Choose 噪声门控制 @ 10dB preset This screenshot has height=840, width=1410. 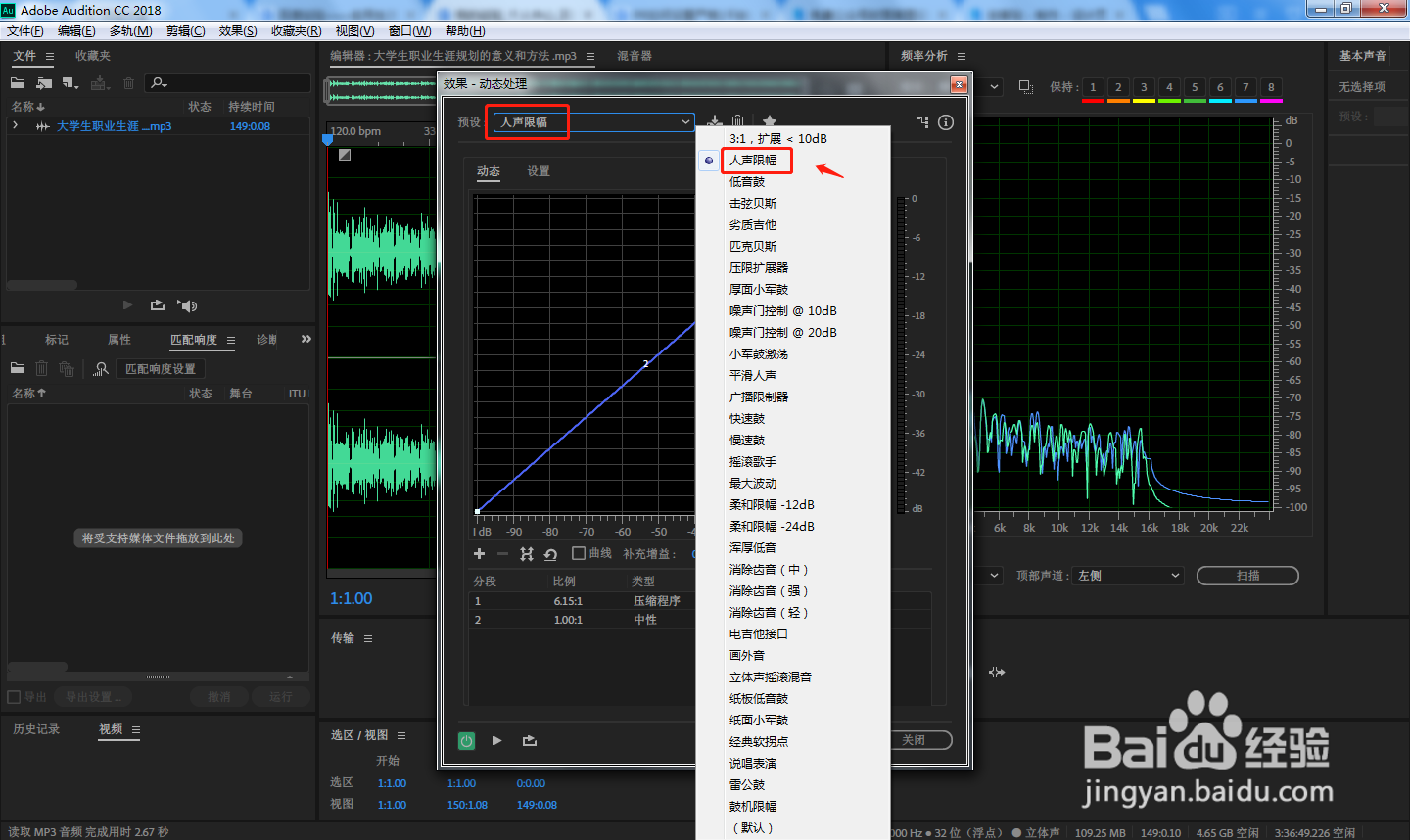(x=783, y=311)
